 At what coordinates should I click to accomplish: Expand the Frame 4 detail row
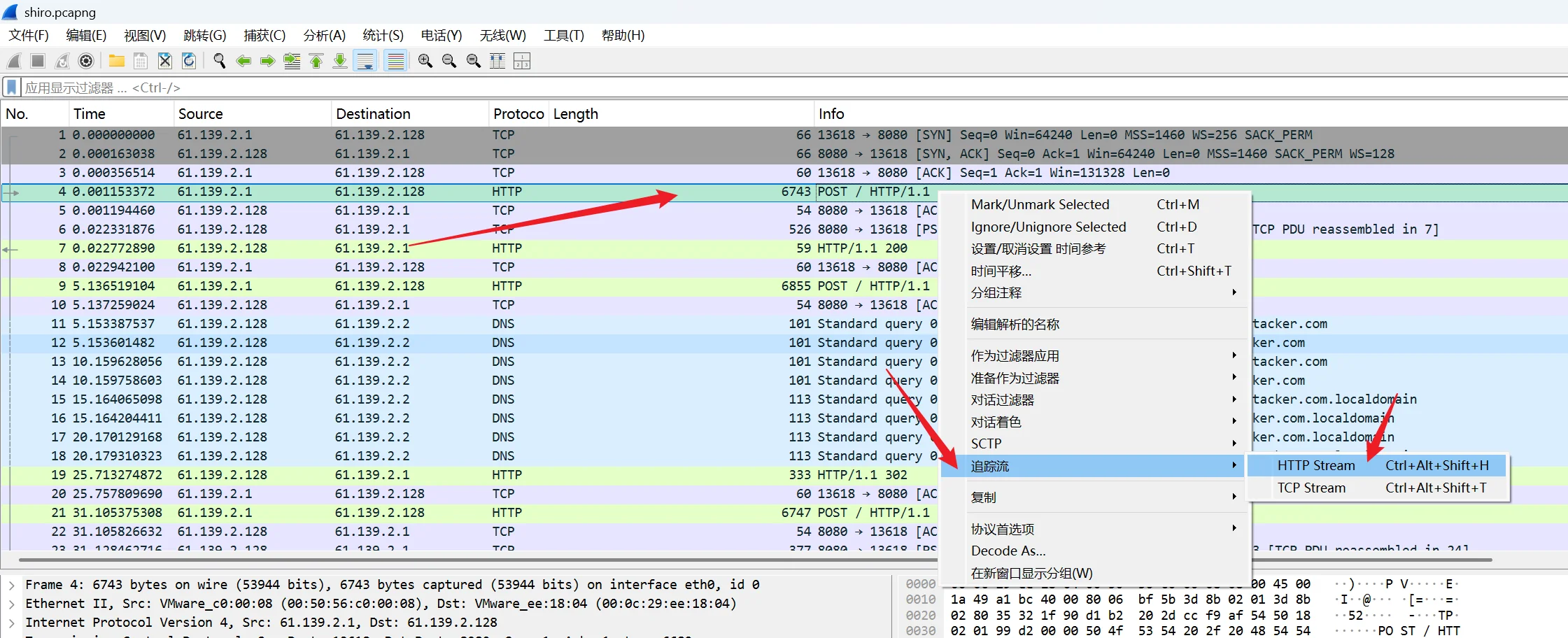click(x=12, y=585)
